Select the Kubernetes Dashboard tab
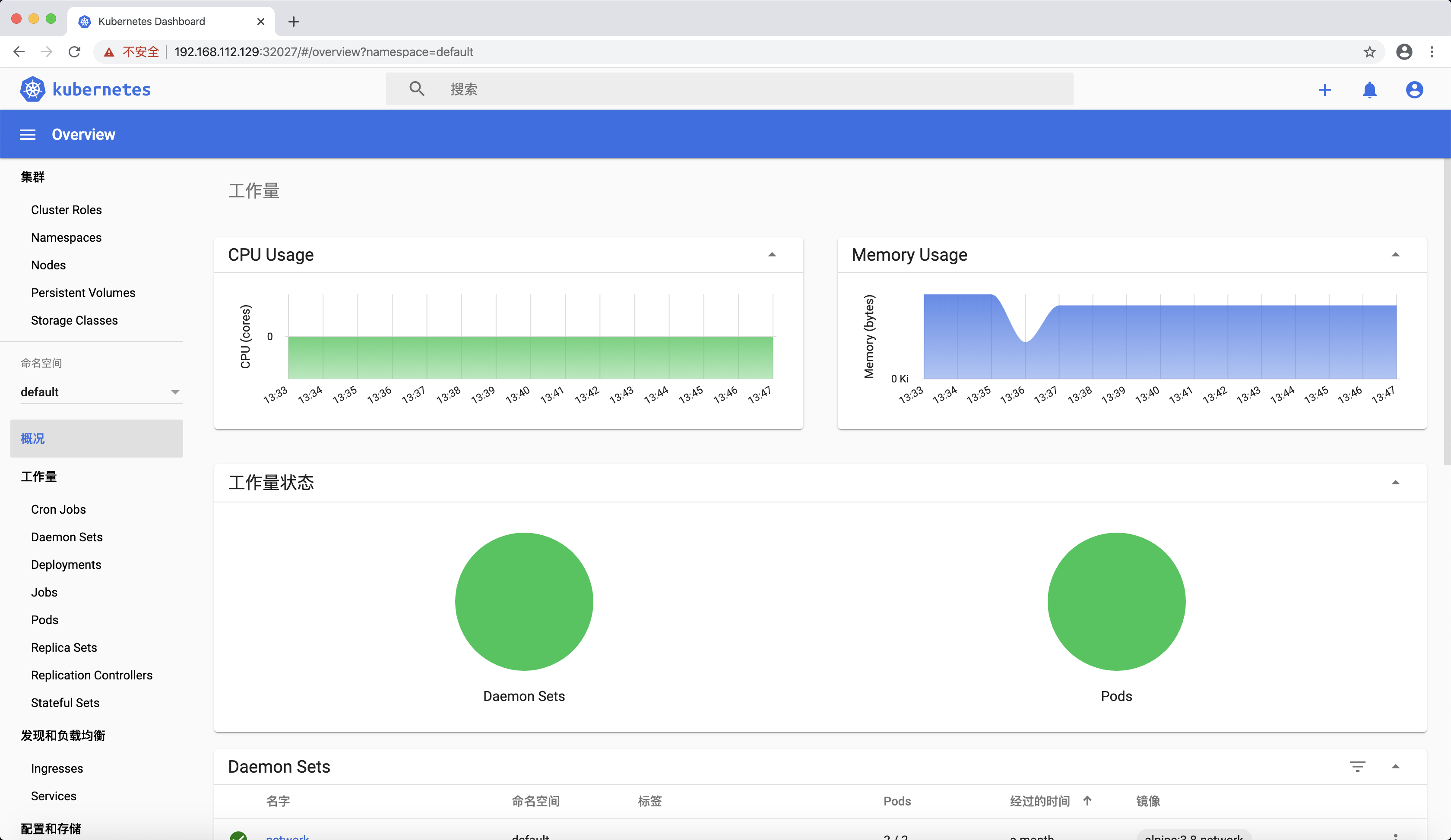Image resolution: width=1451 pixels, height=840 pixels. point(171,21)
